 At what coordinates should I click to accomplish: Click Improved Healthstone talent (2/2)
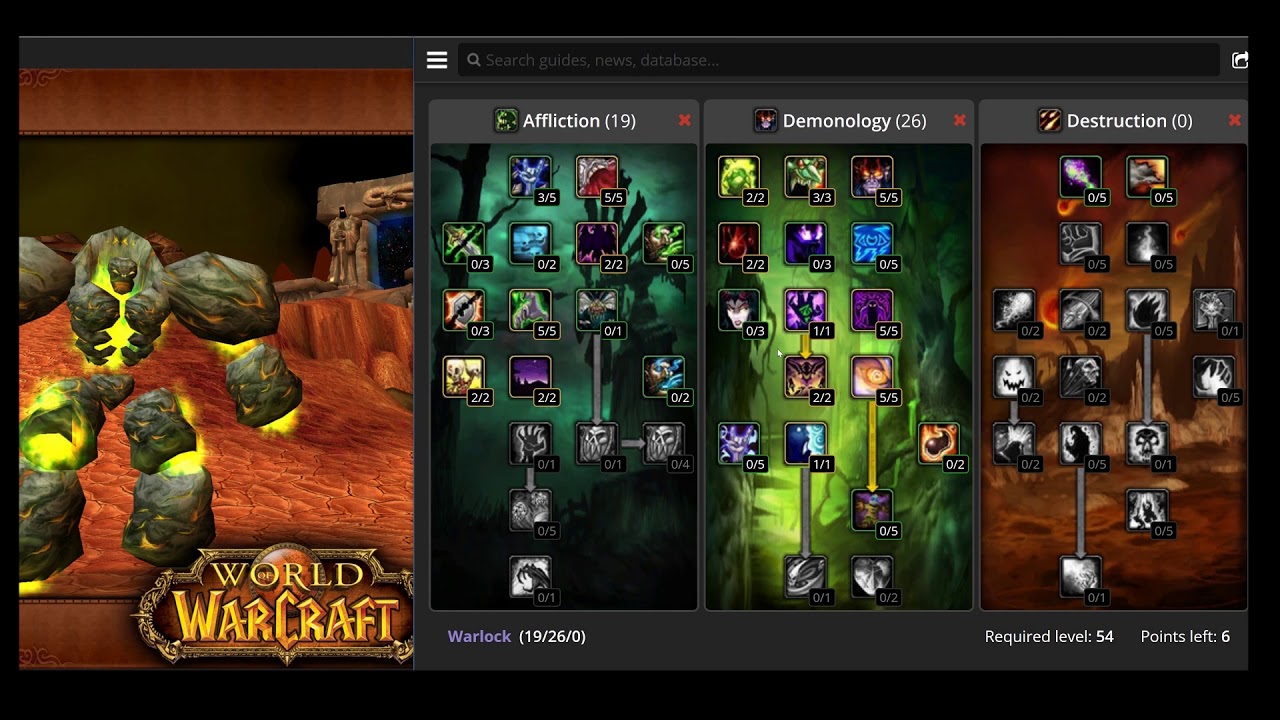pos(739,177)
